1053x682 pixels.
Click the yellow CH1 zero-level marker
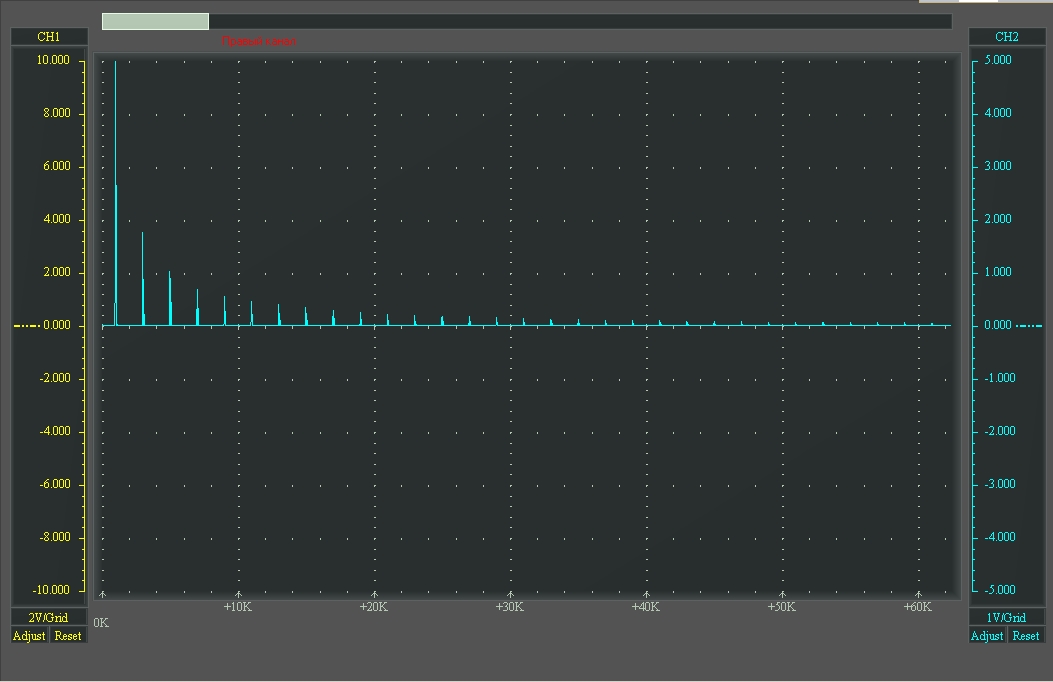[27, 326]
